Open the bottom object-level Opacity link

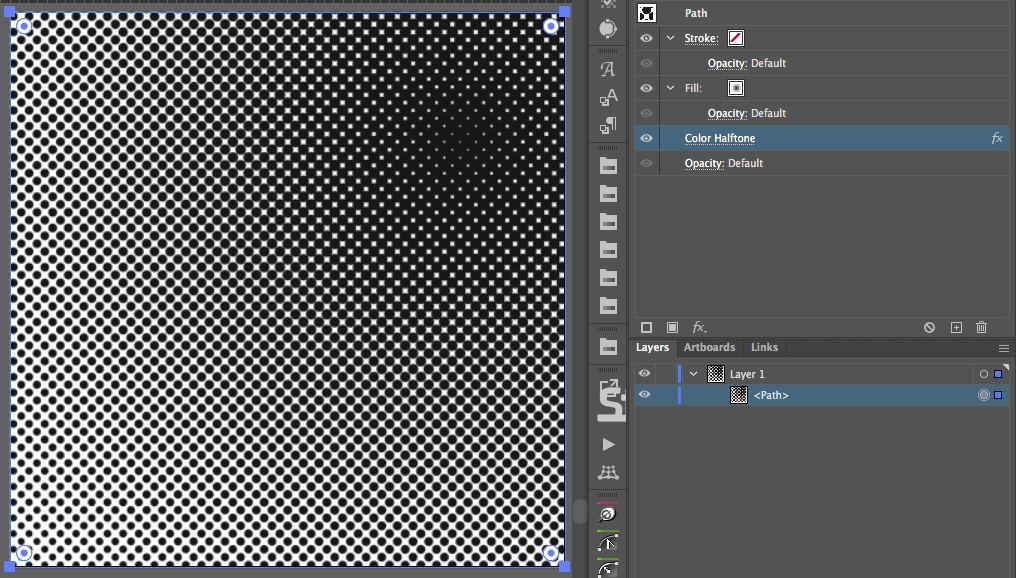704,163
